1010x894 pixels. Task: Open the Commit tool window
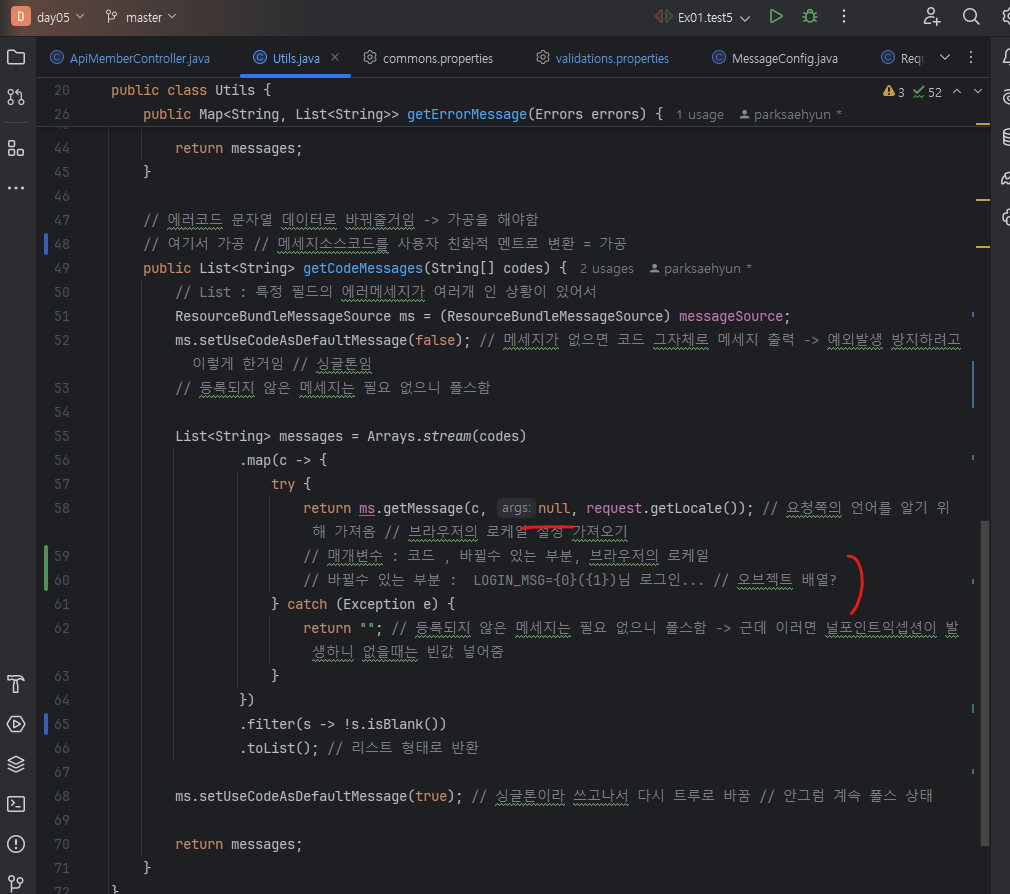[16, 97]
